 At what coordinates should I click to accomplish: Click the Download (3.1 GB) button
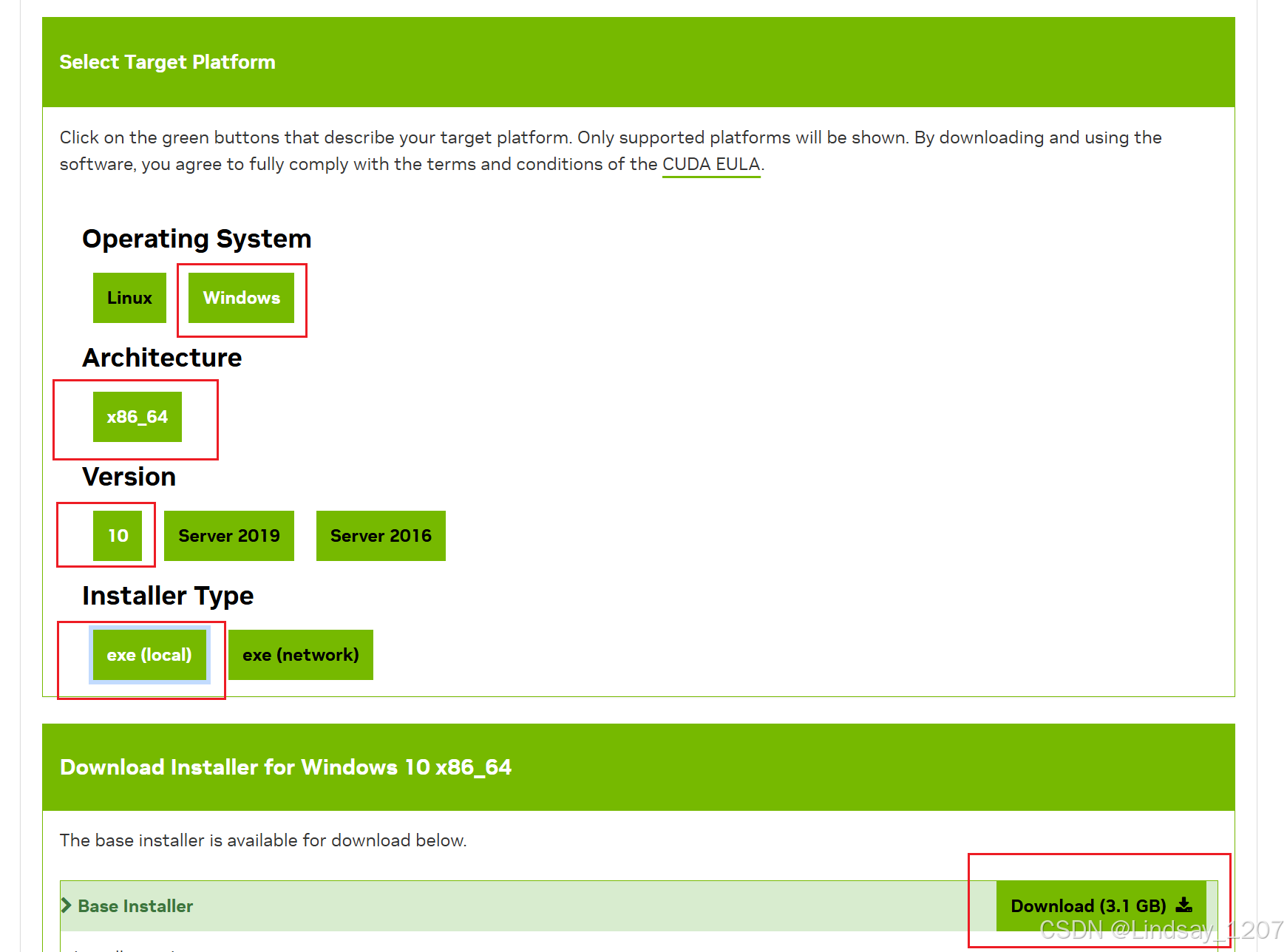1101,906
